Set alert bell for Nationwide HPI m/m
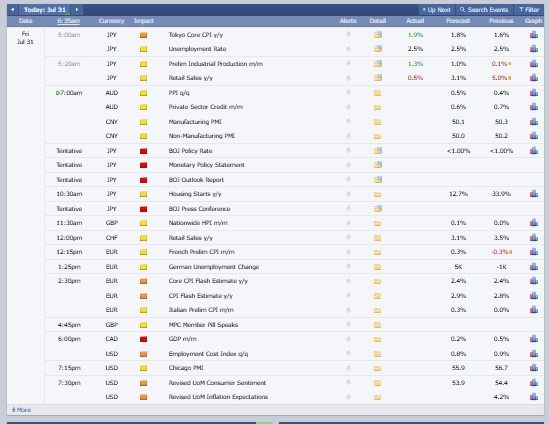The height and width of the screenshot is (424, 549). [348, 223]
